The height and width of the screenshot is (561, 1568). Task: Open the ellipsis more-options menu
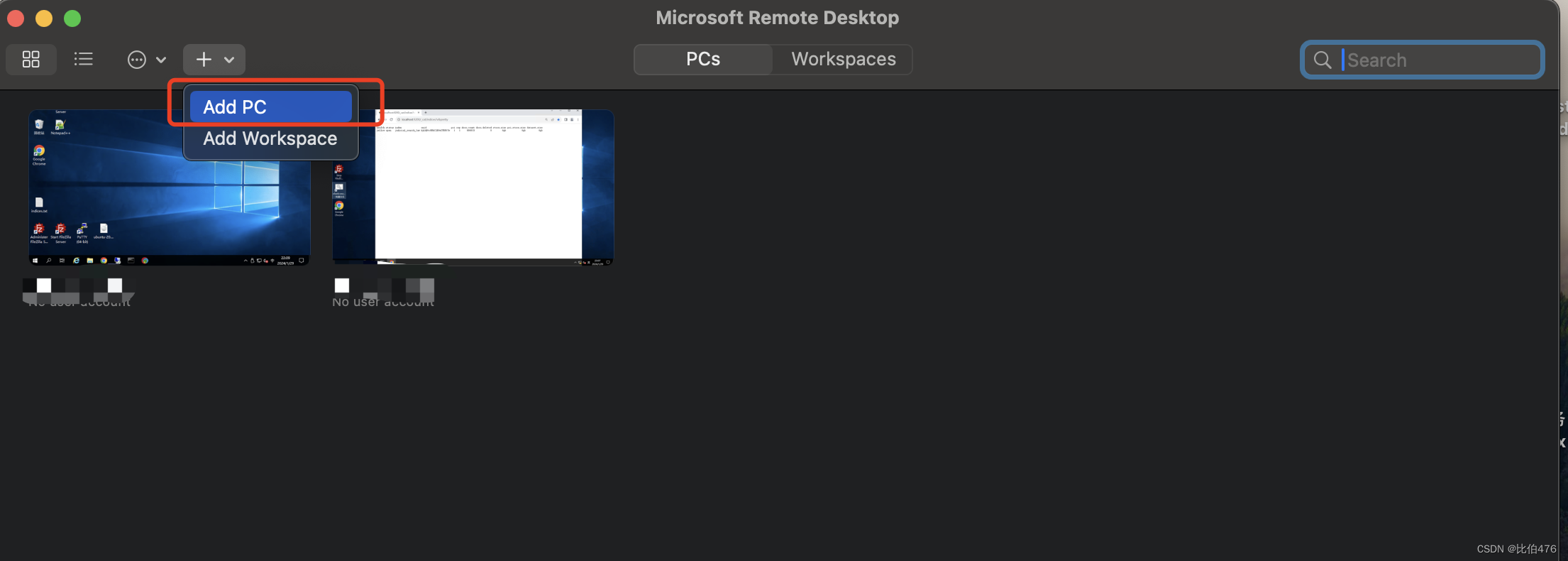[137, 60]
